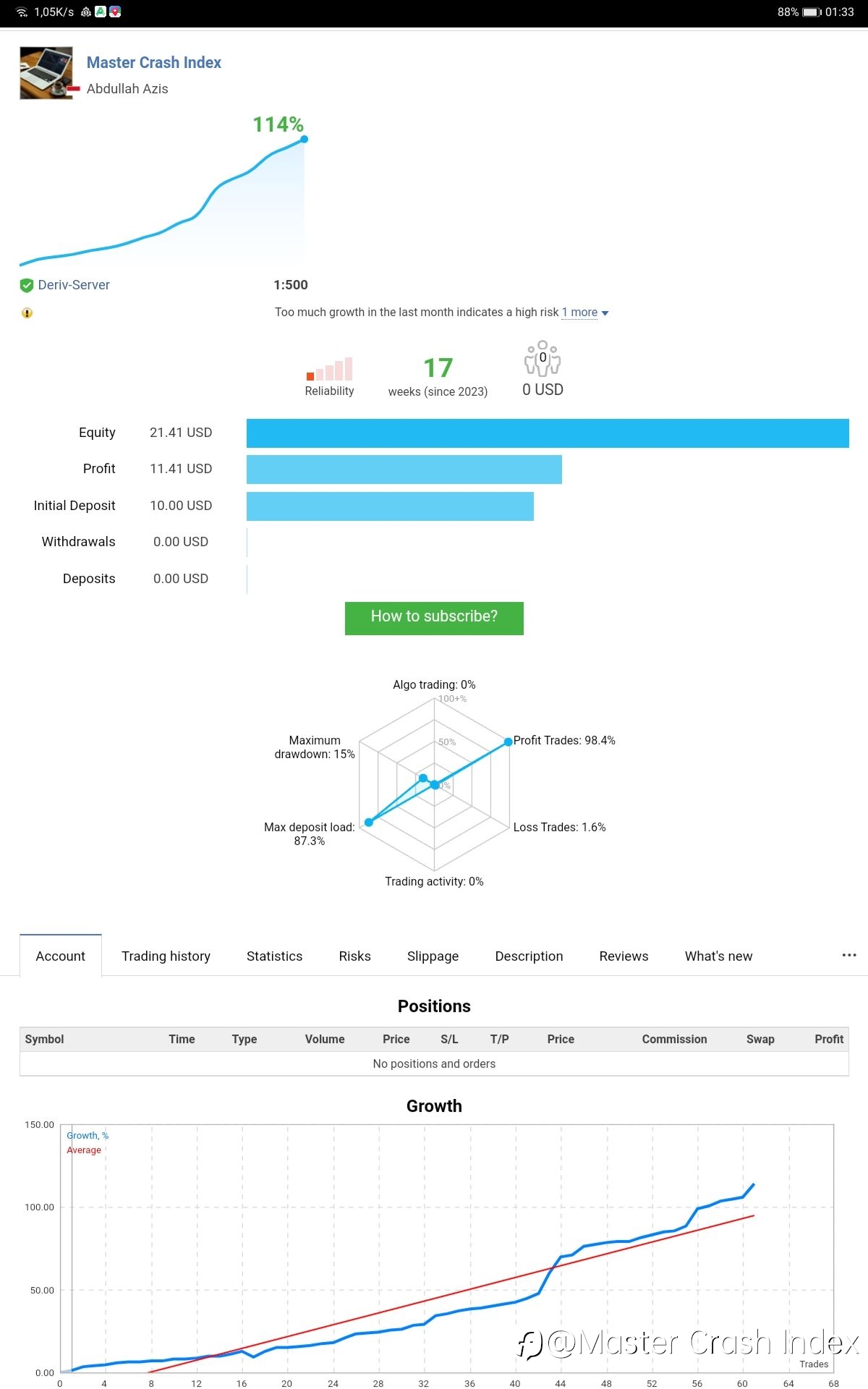
Task: Click the Algo trading 0% label
Action: click(434, 684)
